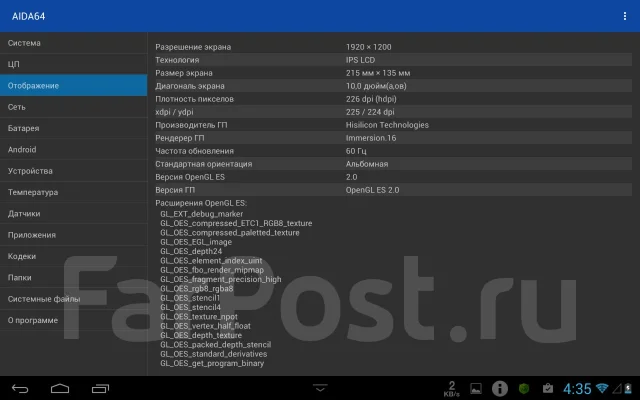Select the Версия OpenGL ES row label

pyautogui.click(x=190, y=177)
